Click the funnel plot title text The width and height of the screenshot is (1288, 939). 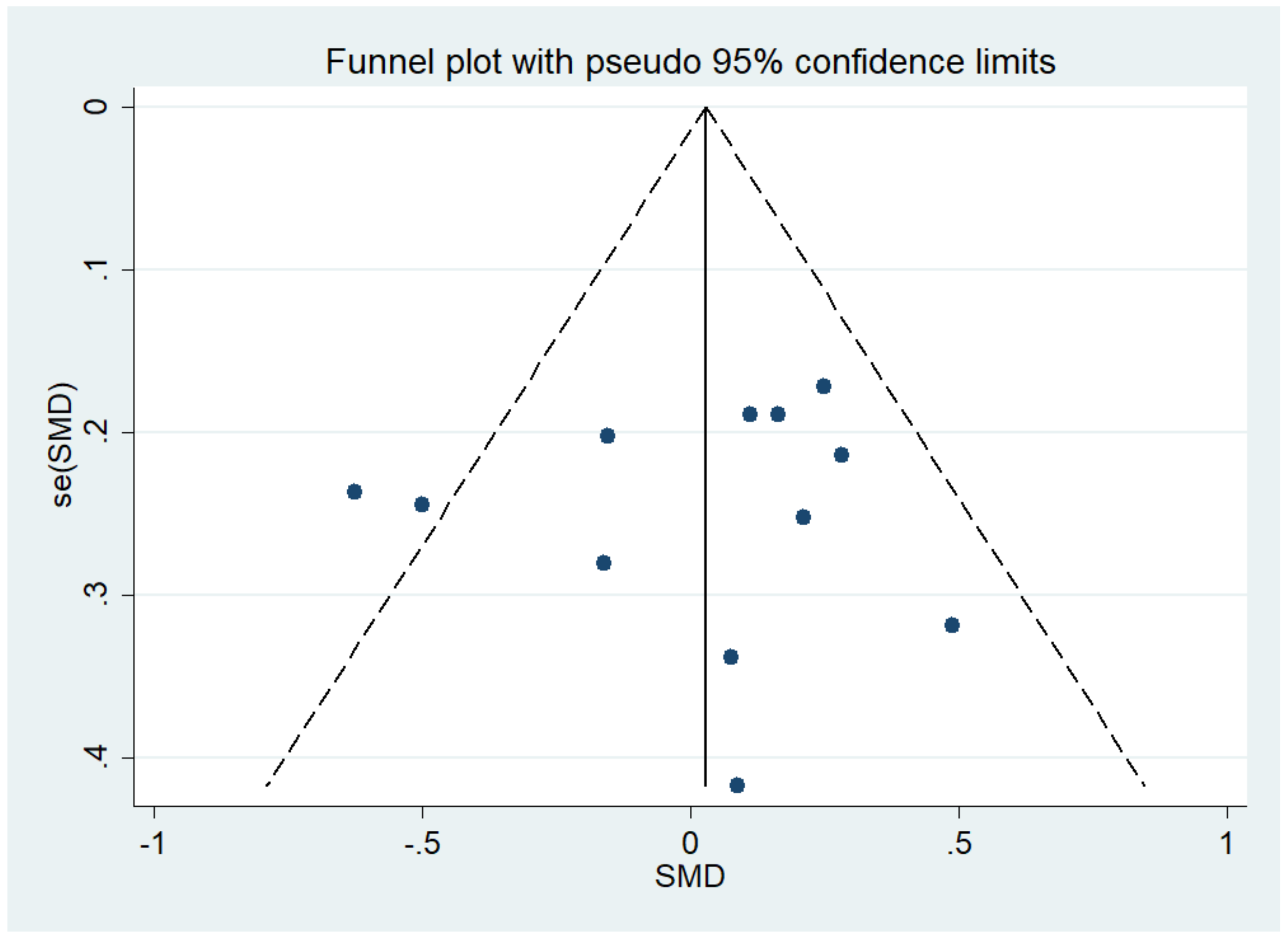coord(690,61)
